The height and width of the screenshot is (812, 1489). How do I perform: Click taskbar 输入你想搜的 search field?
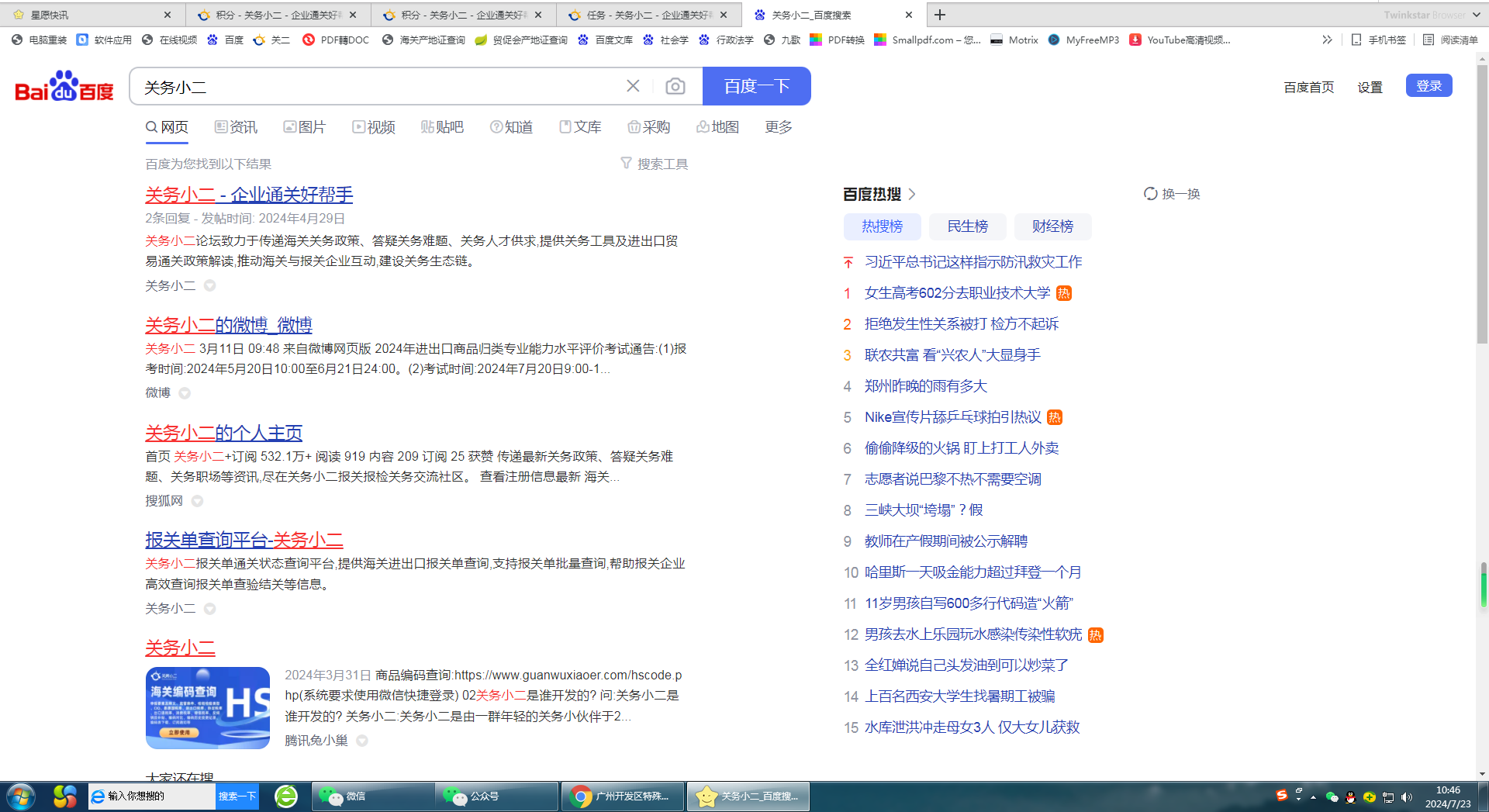[152, 796]
